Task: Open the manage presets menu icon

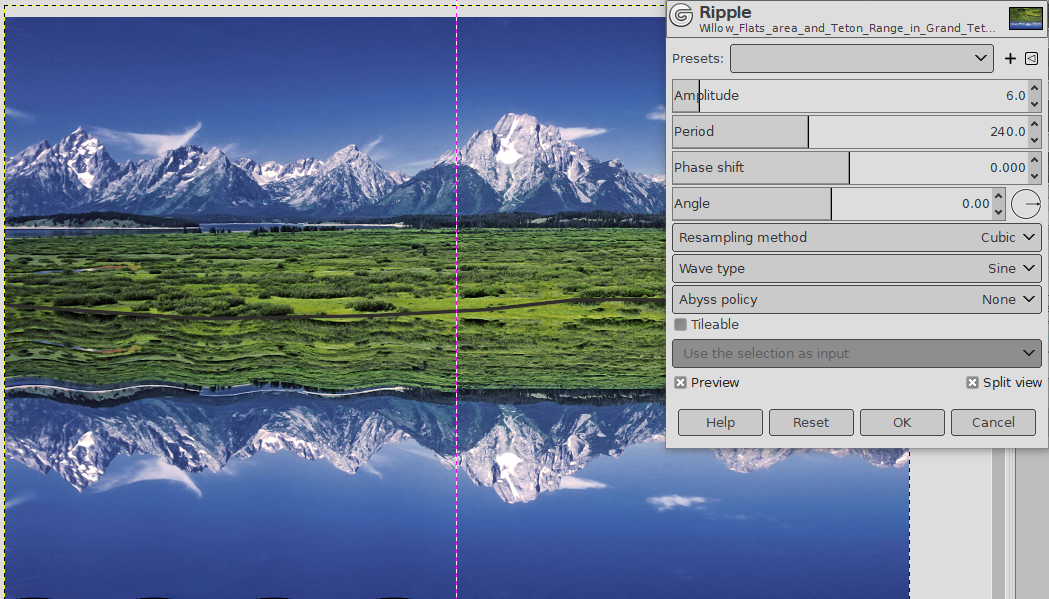Action: coord(1032,59)
